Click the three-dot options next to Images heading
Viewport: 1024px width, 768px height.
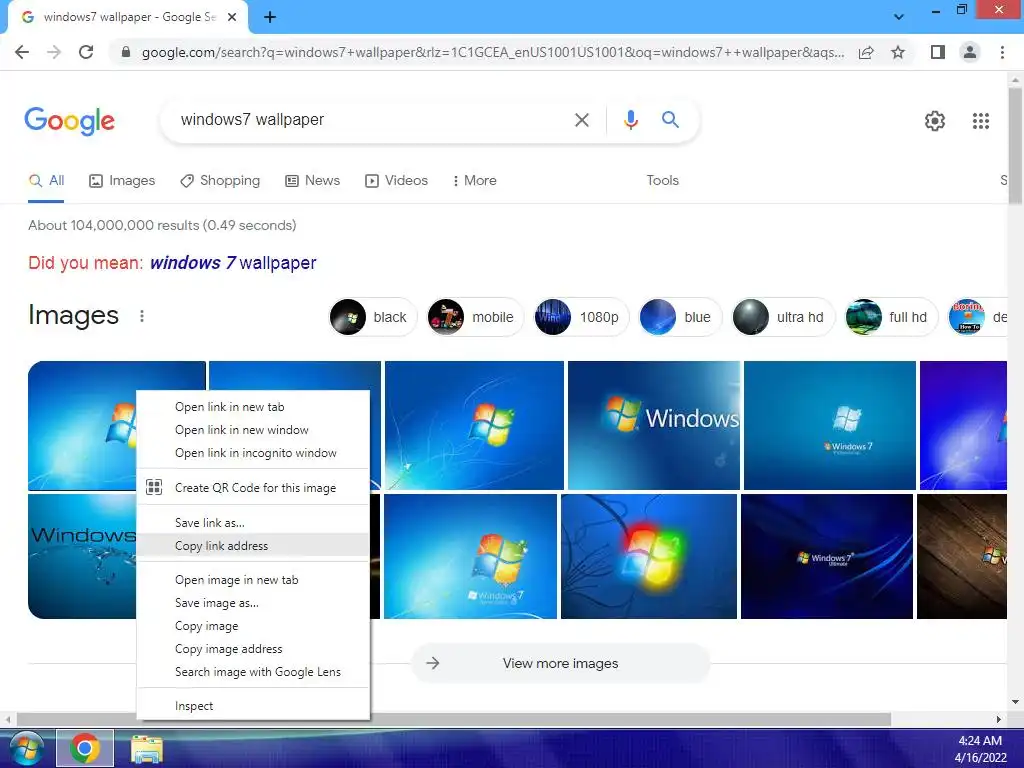(142, 316)
